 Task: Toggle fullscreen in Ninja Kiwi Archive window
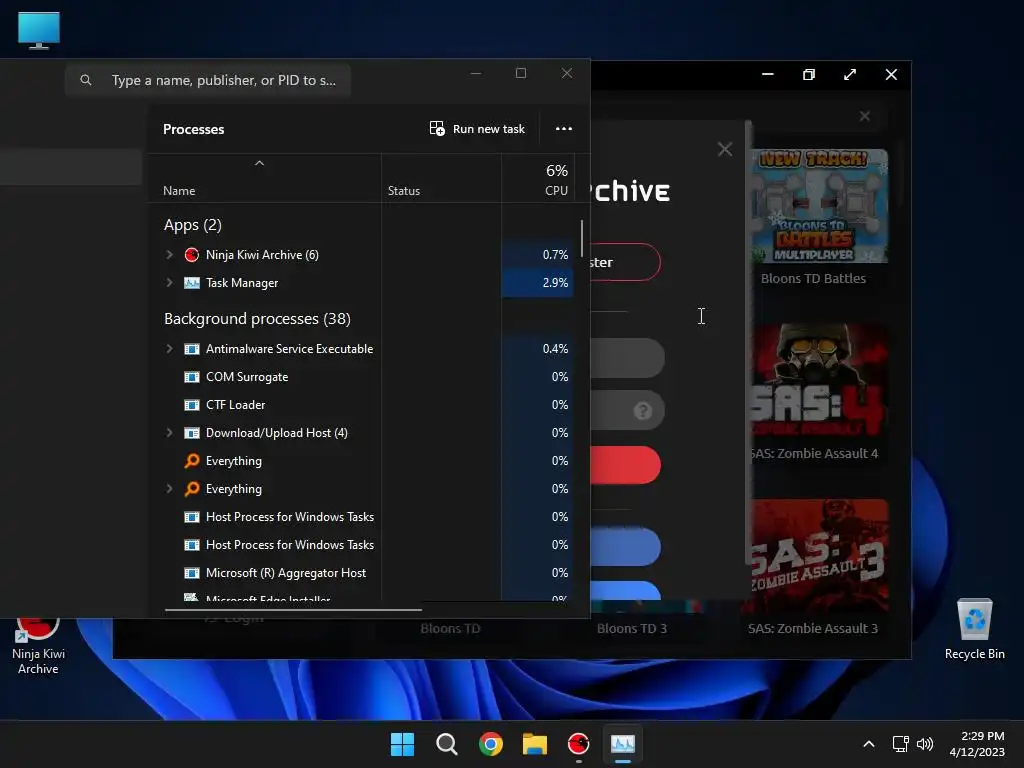coord(850,74)
